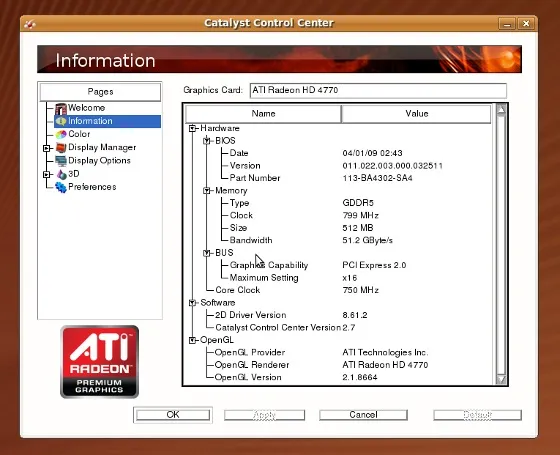560x455 pixels.
Task: Collapse the Hardware section
Action: pyautogui.click(x=192, y=128)
